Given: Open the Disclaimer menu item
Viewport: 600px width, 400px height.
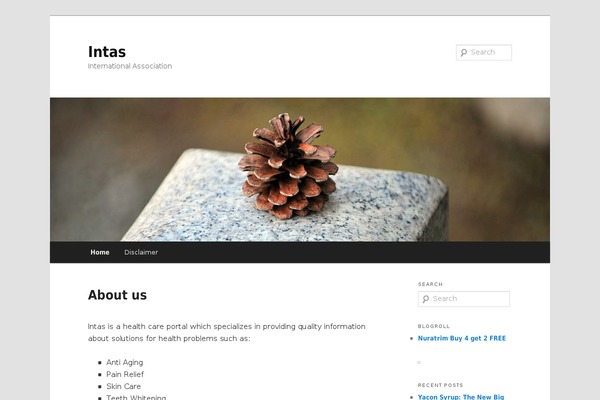Looking at the screenshot, I should 141,252.
